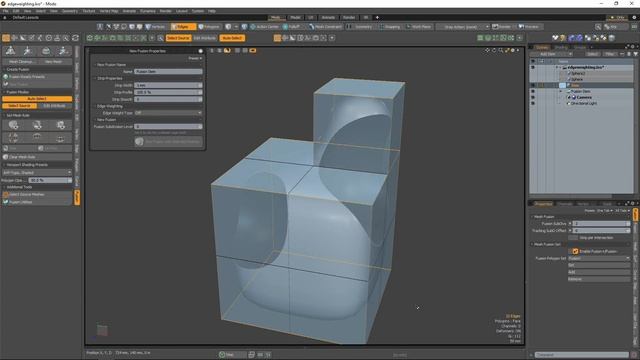Click the Strip Profile percentage field
The height and width of the screenshot is (360, 640).
point(168,92)
